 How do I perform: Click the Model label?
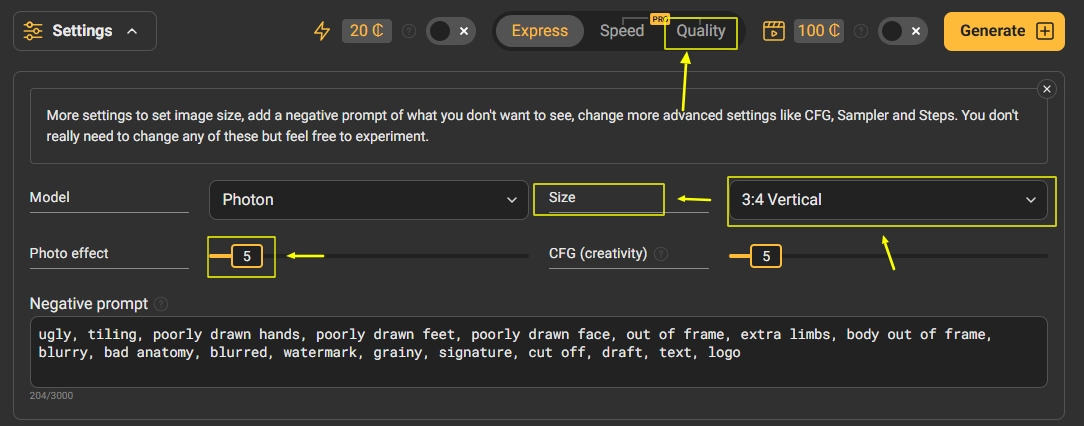click(x=50, y=198)
